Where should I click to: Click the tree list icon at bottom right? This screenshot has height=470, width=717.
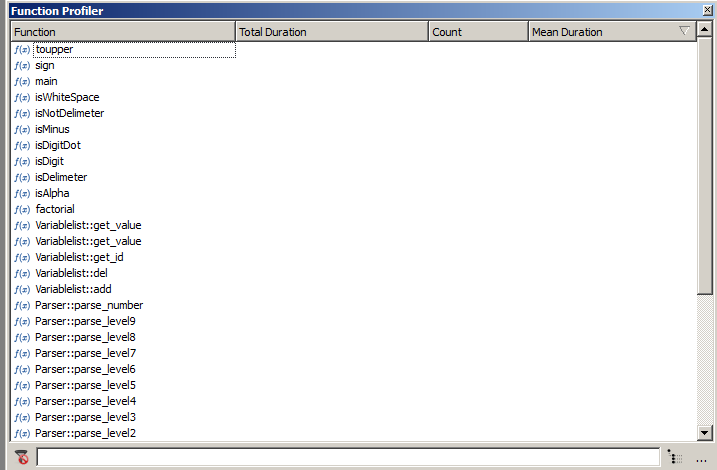(676, 457)
